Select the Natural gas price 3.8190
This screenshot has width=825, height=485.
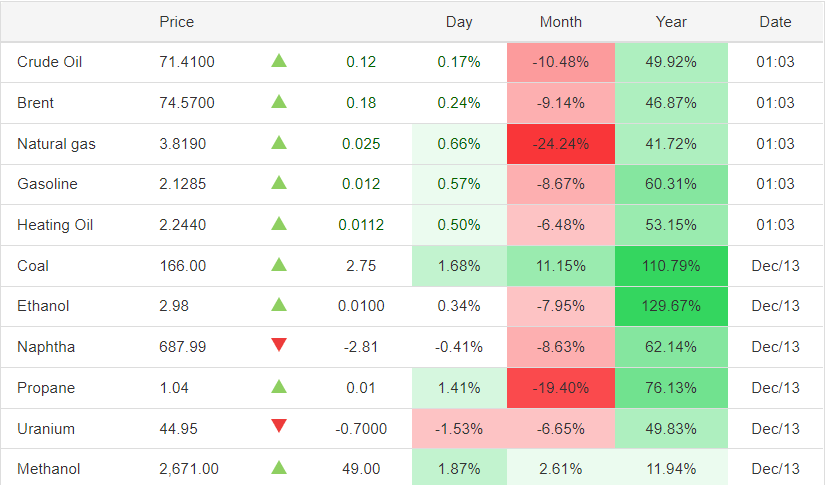tap(183, 144)
